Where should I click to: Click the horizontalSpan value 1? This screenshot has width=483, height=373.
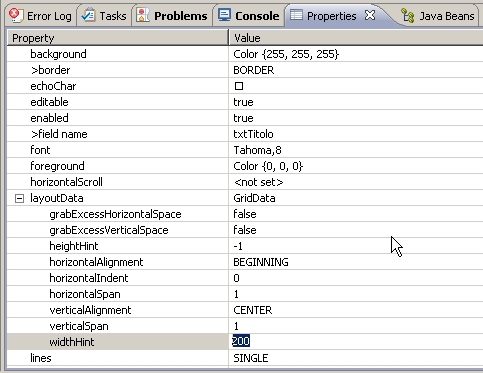click(x=236, y=294)
